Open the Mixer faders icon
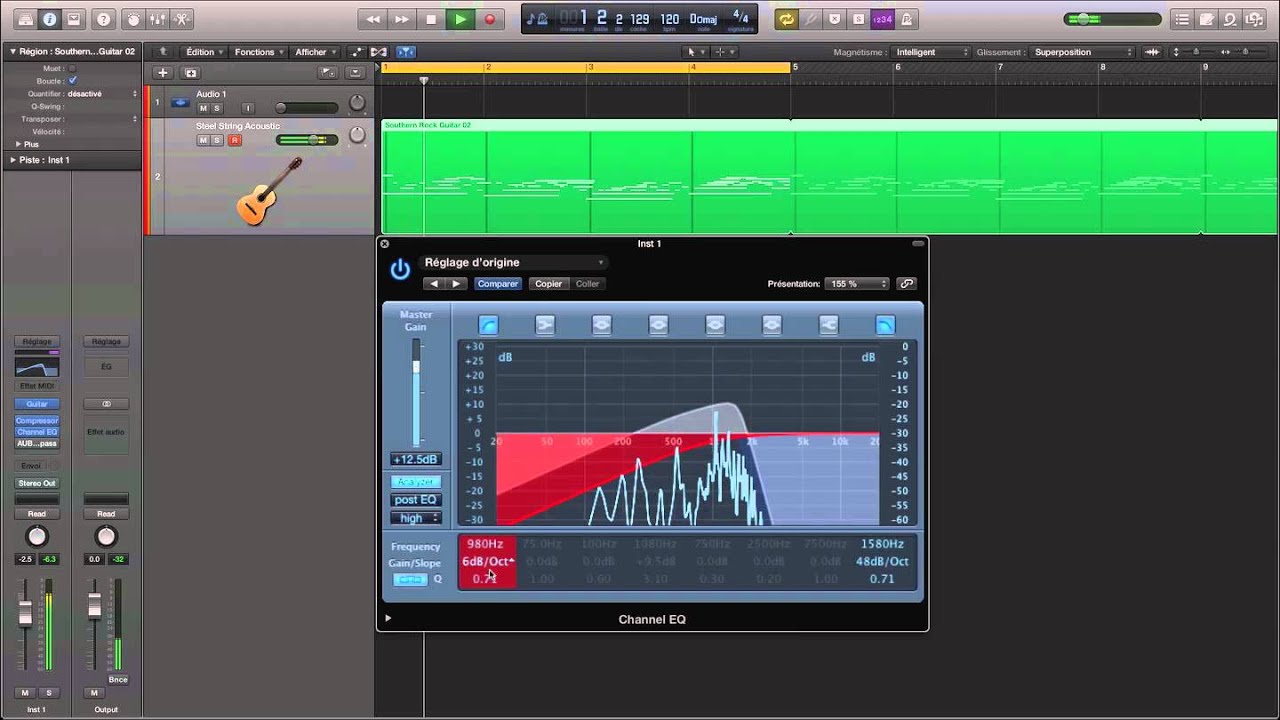Viewport: 1280px width, 720px height. pos(158,19)
